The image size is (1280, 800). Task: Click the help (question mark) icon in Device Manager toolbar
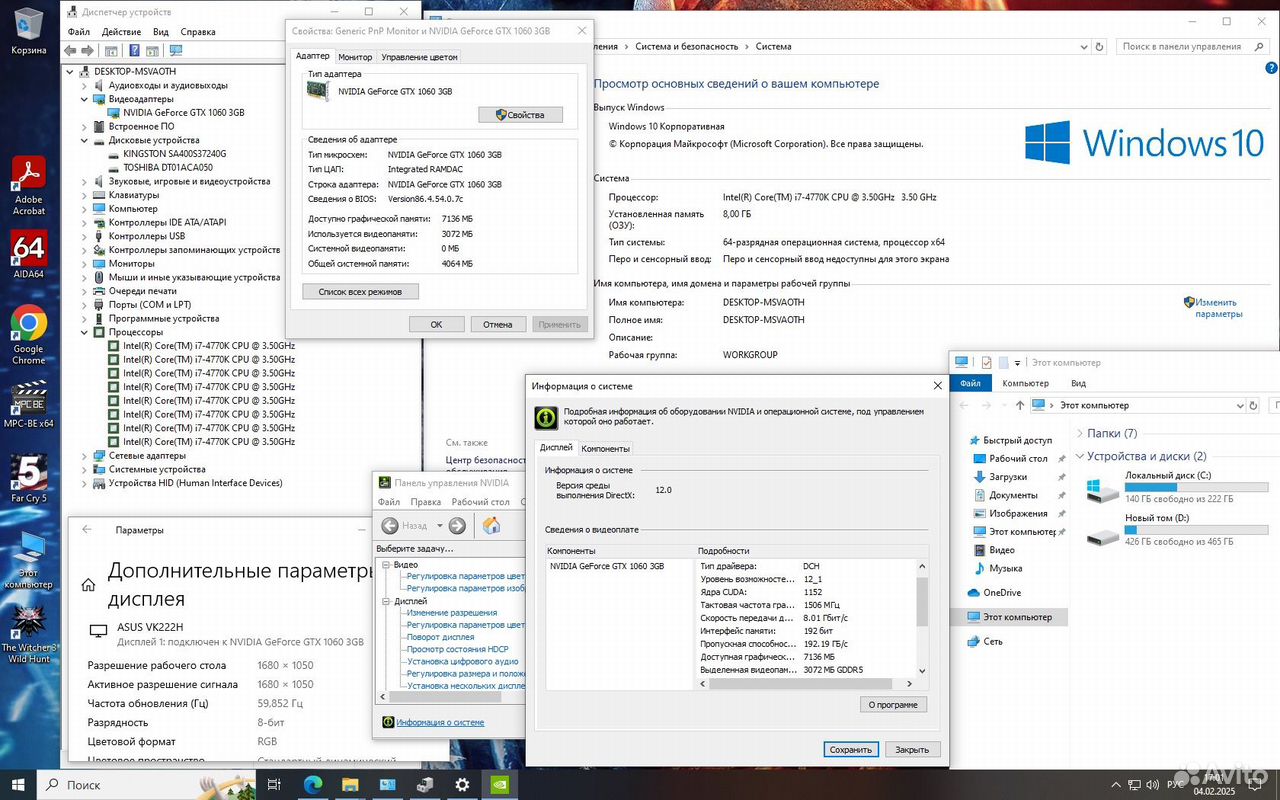134,50
